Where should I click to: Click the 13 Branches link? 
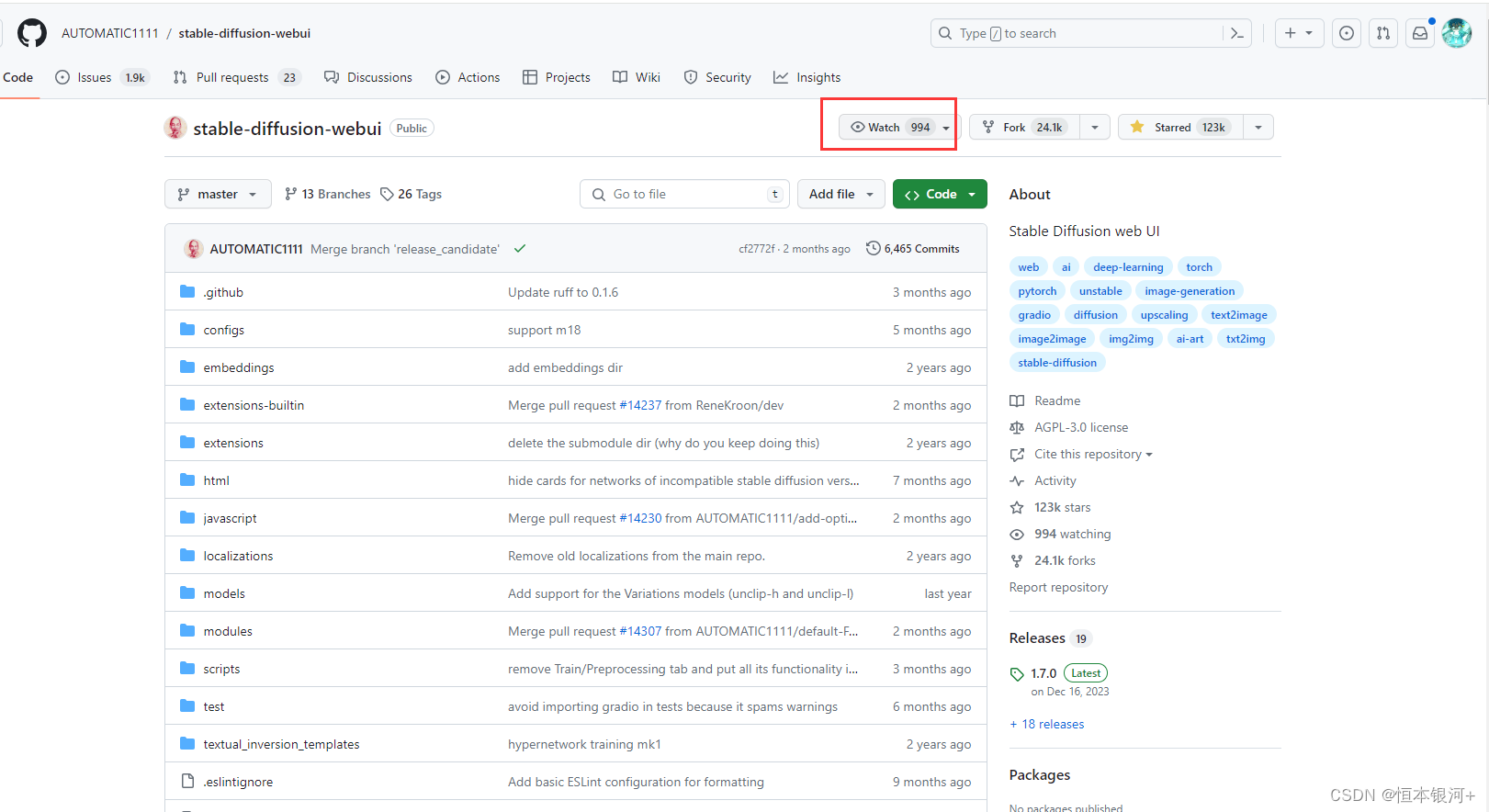pos(327,194)
